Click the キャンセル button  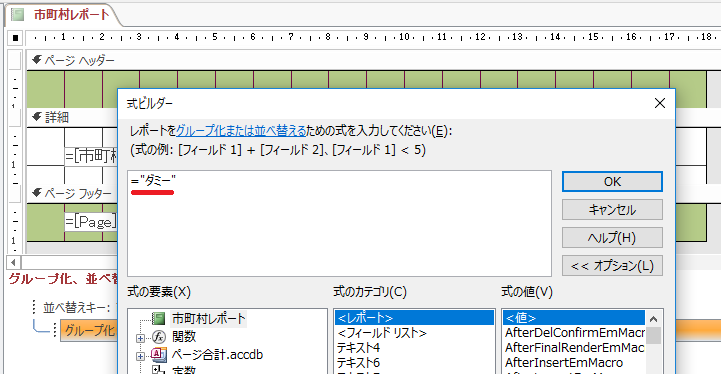[x=612, y=210]
